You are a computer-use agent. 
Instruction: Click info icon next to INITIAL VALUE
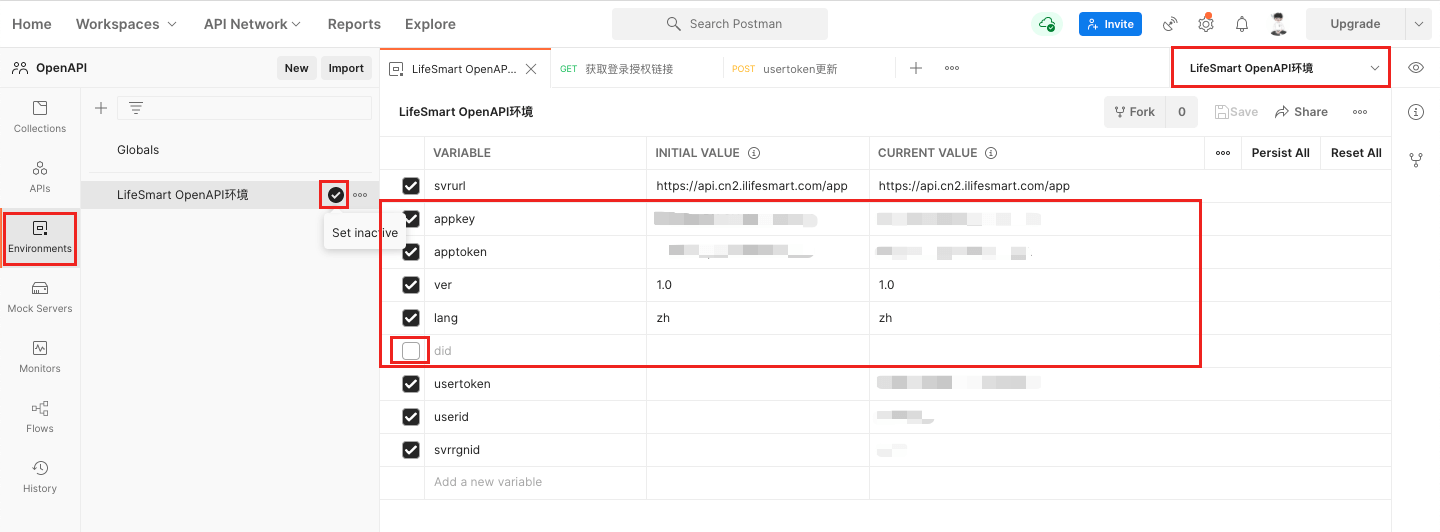point(754,153)
